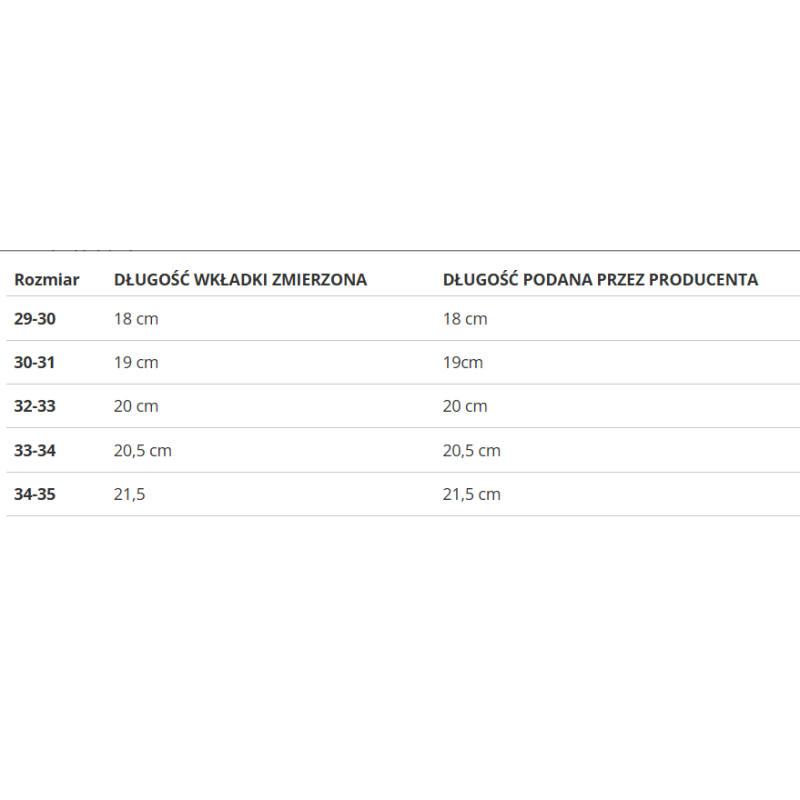This screenshot has height=800, width=800.
Task: Click measured 19 cm value for 30-31
Action: (x=136, y=363)
